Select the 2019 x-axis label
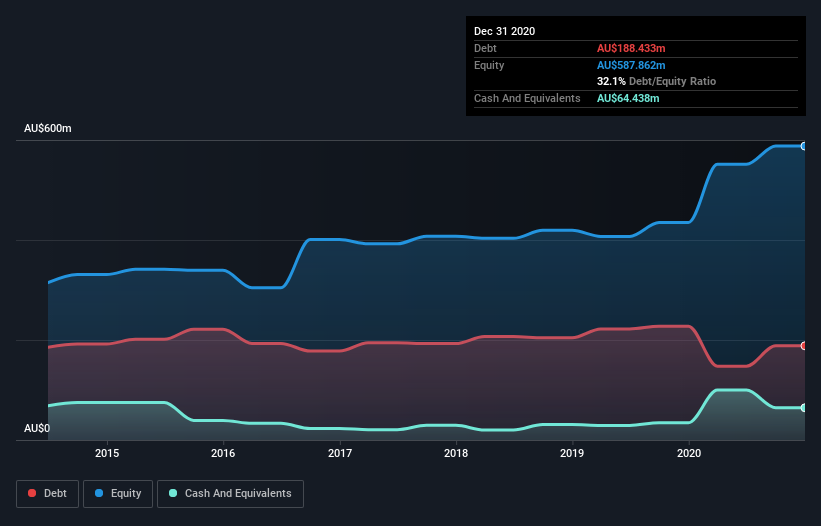 click(572, 453)
